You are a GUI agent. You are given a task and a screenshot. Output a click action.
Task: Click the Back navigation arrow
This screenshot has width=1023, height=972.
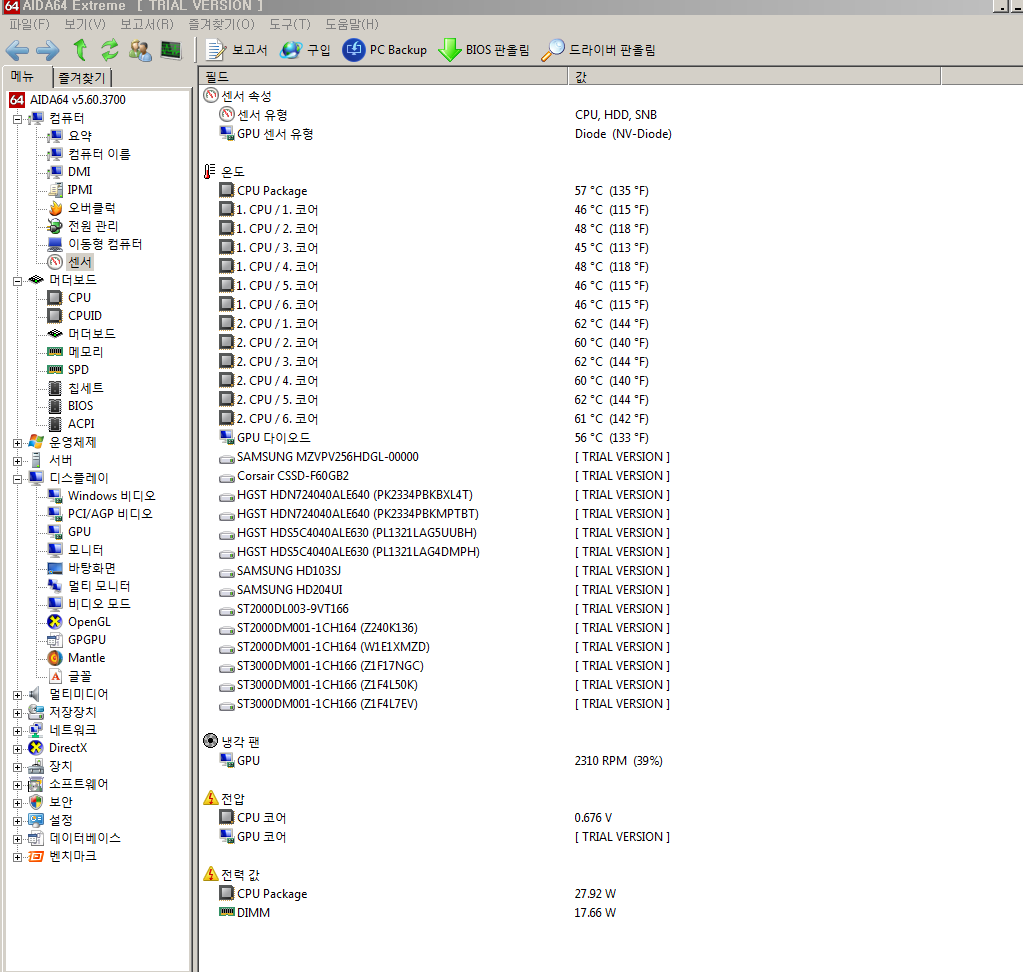pos(17,50)
